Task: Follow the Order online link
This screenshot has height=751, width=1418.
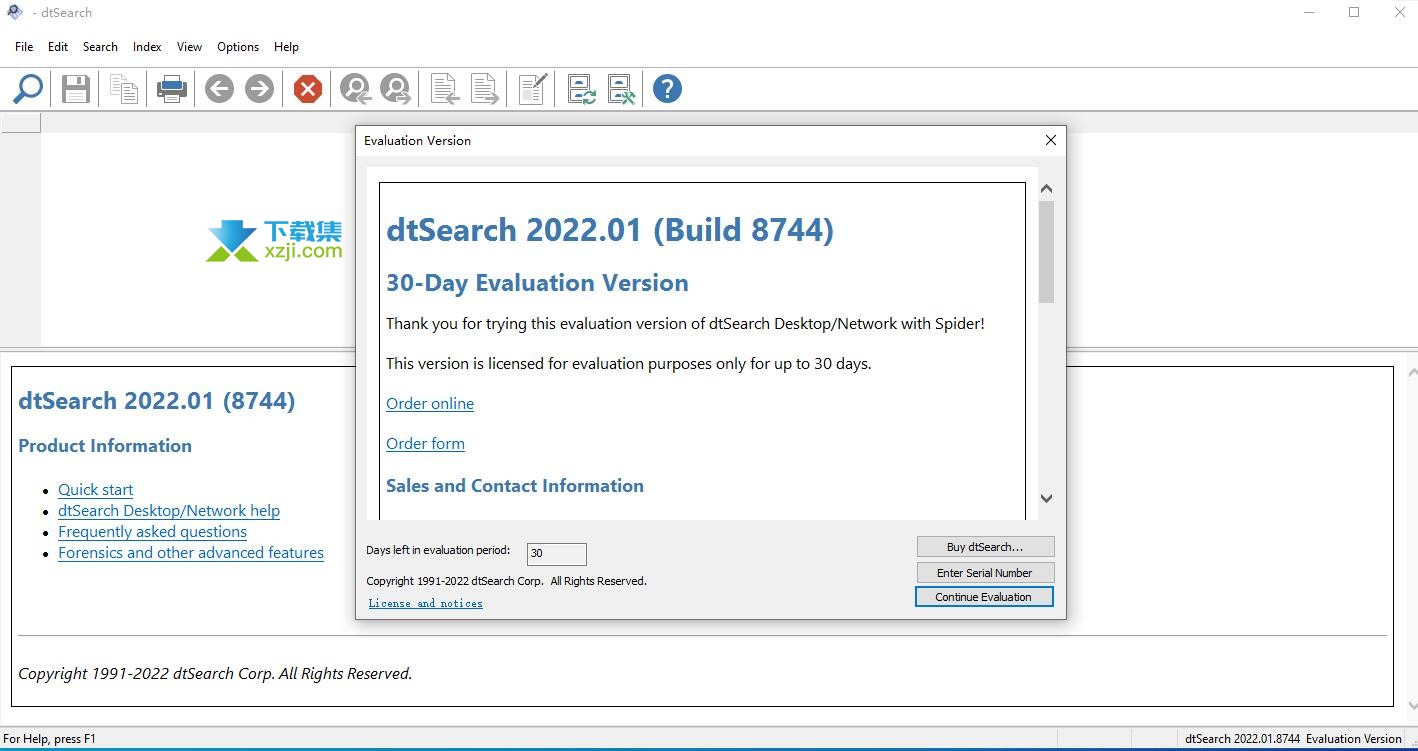Action: click(x=430, y=404)
